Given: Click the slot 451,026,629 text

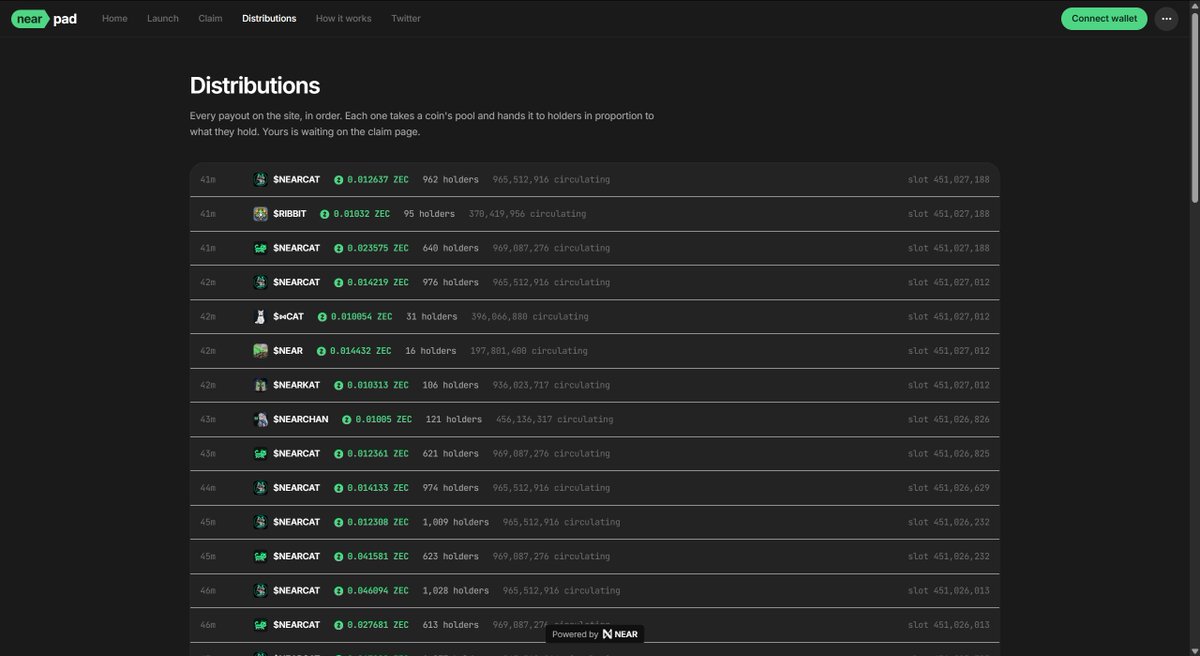Looking at the screenshot, I should 949,488.
